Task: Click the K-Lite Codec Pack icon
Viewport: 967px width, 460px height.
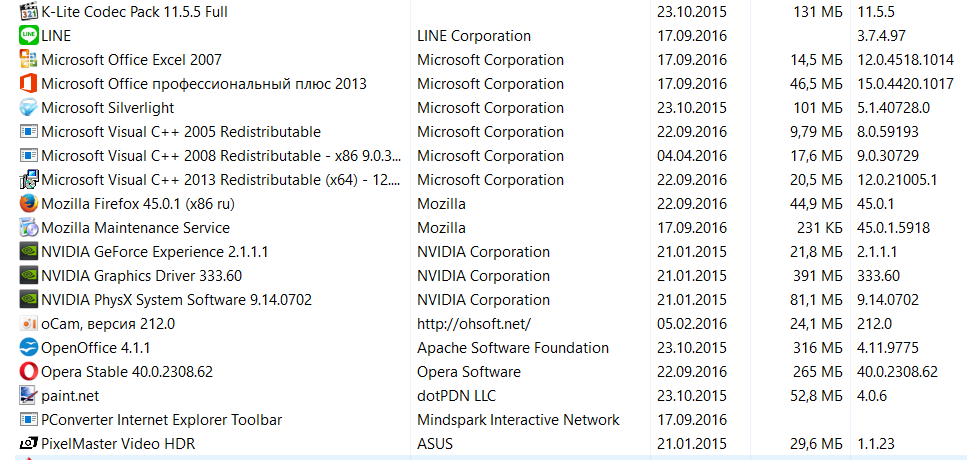Action: click(28, 12)
